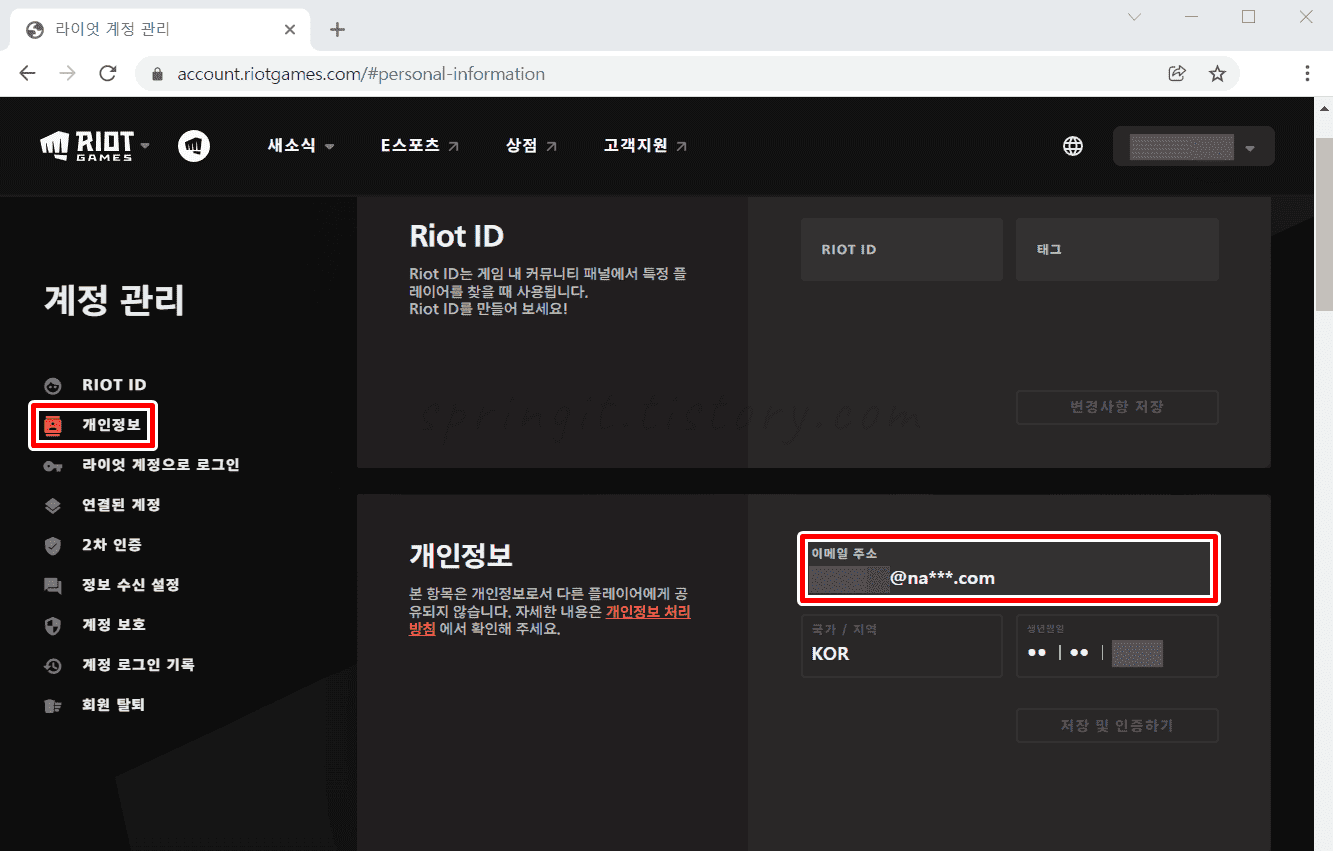Click the 저장 및 인증하기 button
1333x851 pixels.
point(1117,726)
